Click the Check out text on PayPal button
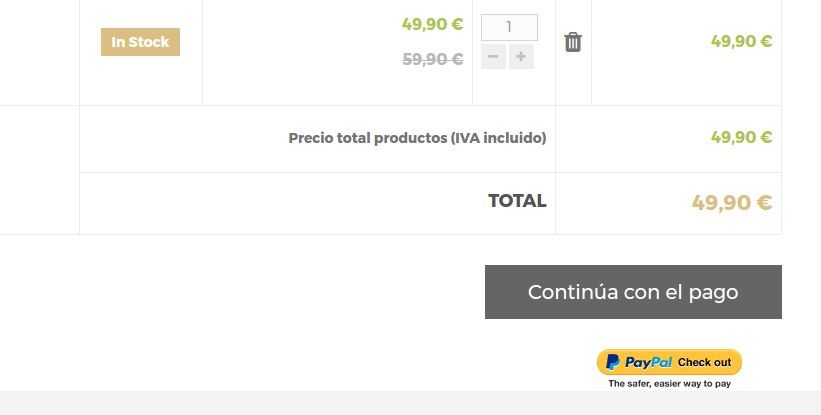This screenshot has height=415, width=821. click(x=704, y=362)
